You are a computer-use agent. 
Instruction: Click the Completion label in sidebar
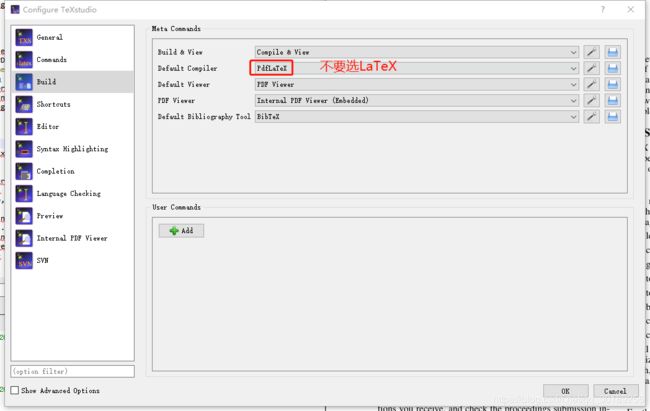56,171
